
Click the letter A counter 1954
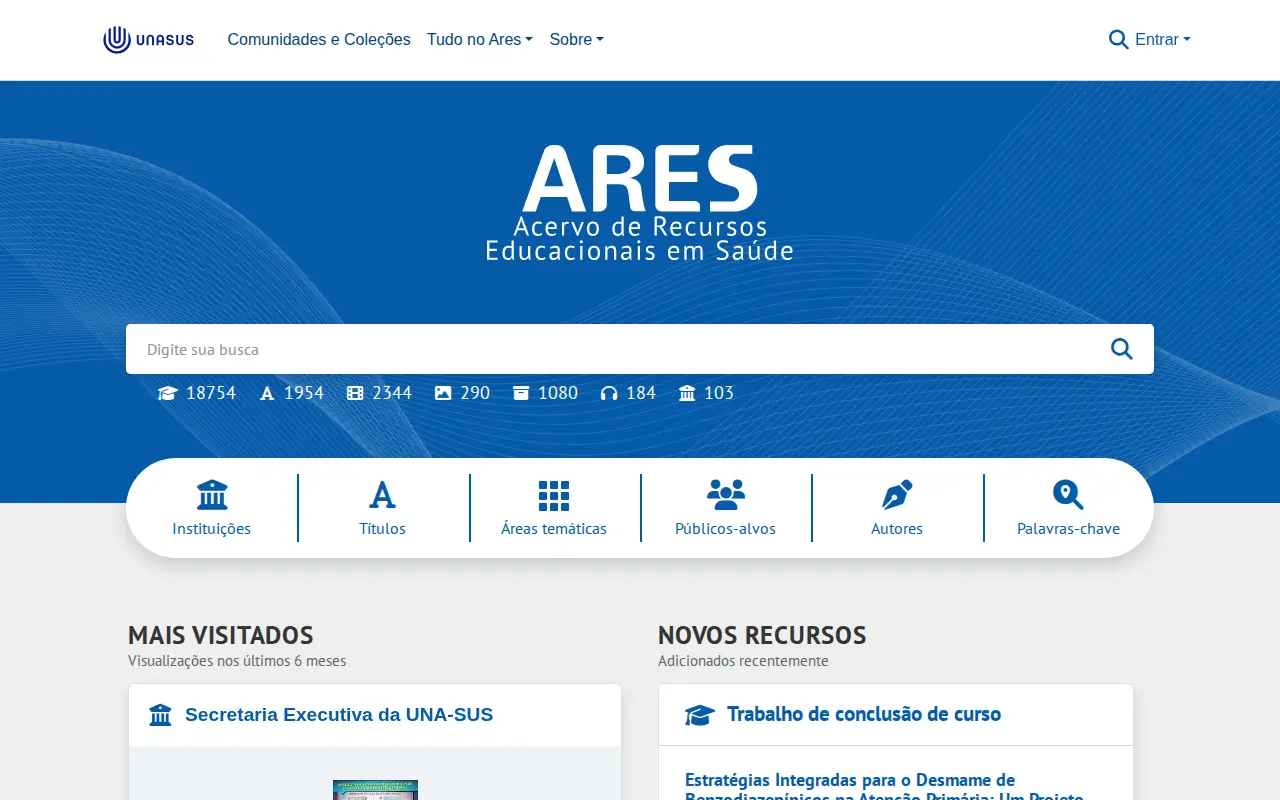292,393
